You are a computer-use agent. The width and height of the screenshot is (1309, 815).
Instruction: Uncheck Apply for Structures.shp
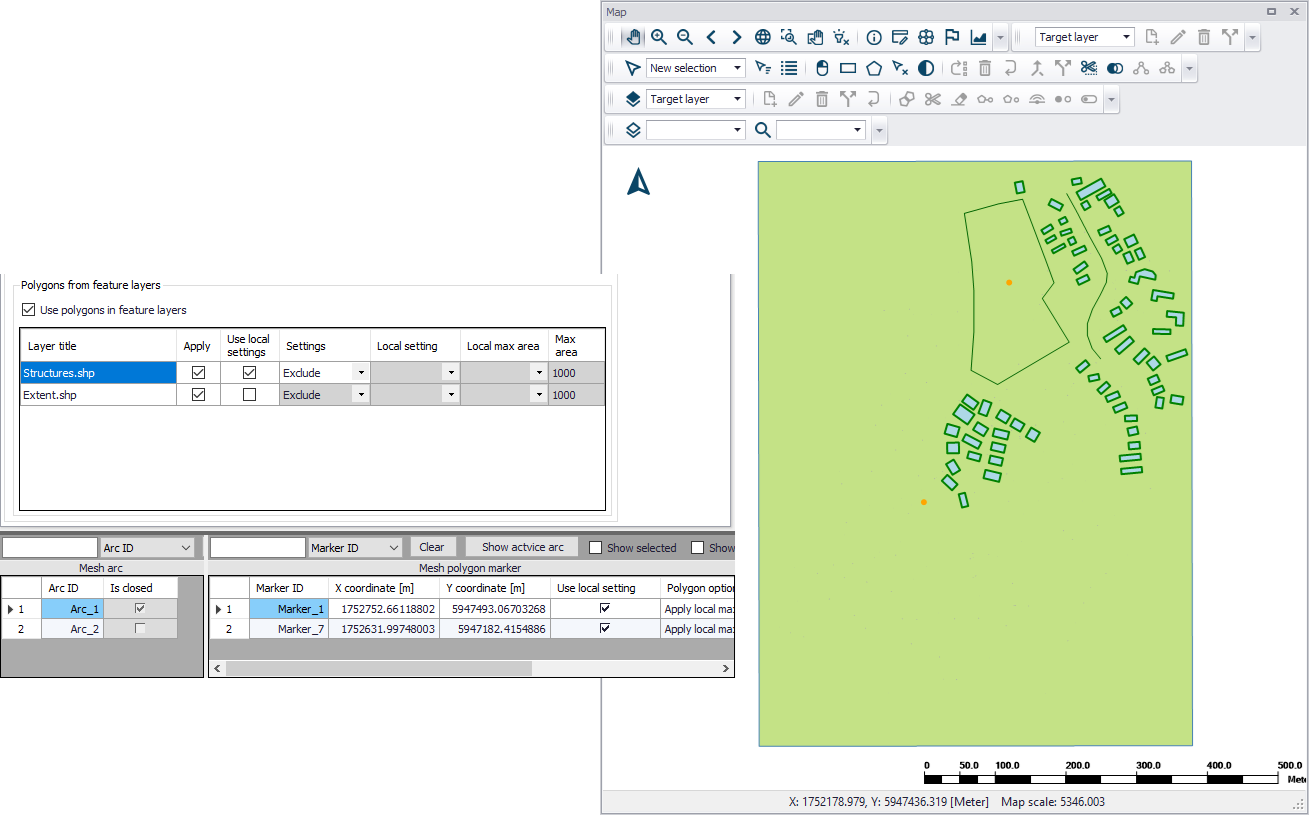(198, 372)
